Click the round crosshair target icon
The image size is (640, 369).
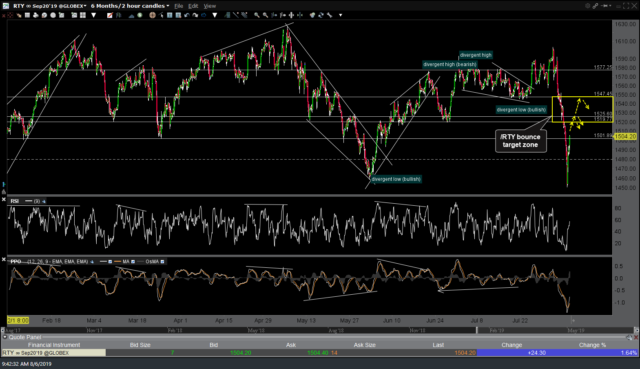[152, 15]
